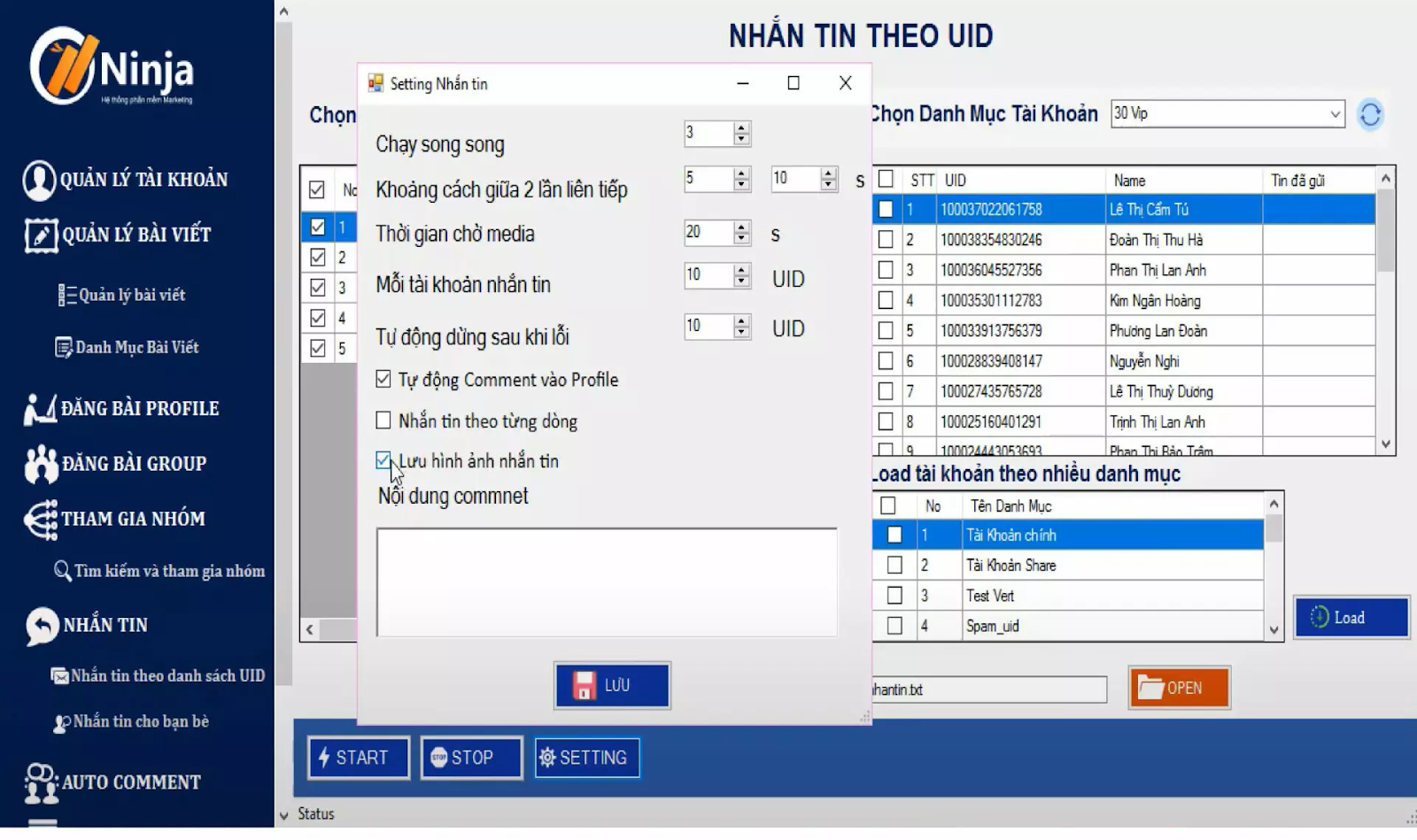Click the Đăng bài Profile icon
Viewport: 1417px width, 840px height.
click(x=39, y=409)
